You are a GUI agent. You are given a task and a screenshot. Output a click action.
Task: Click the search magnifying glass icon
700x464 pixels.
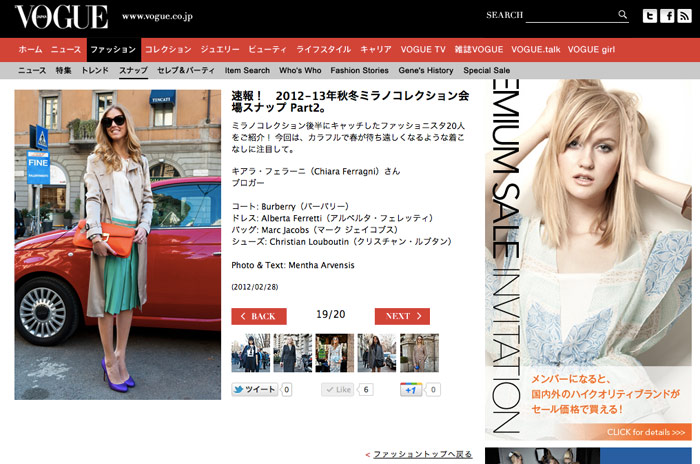click(x=622, y=15)
